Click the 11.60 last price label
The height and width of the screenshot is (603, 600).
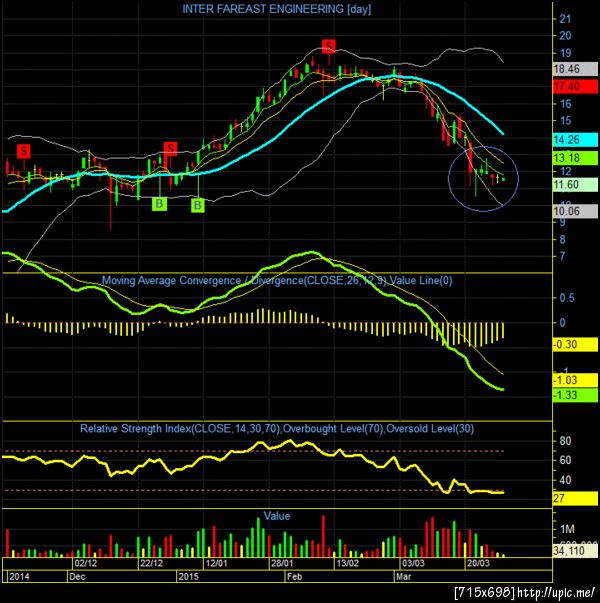point(575,185)
